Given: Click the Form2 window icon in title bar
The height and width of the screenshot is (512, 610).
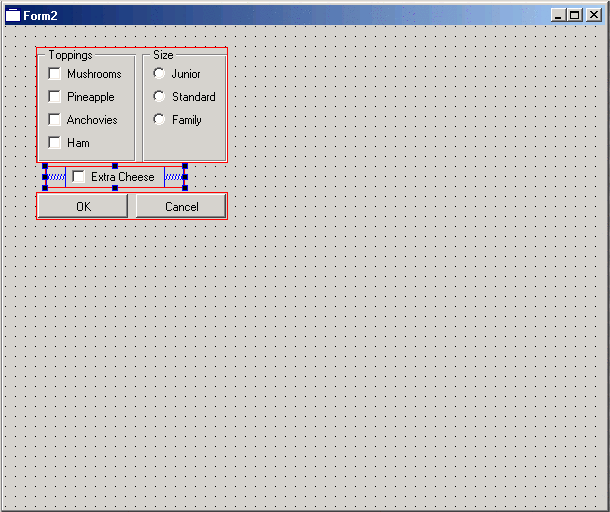Looking at the screenshot, I should pyautogui.click(x=13, y=15).
